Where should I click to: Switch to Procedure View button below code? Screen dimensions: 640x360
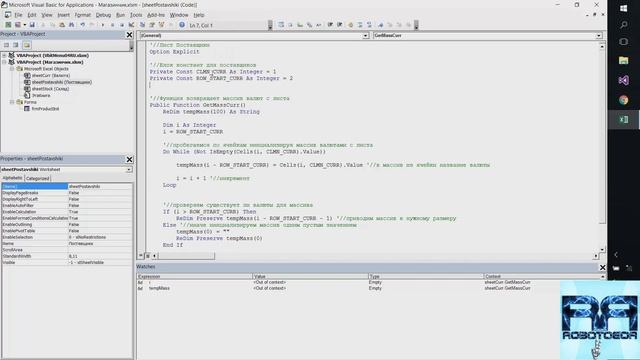(x=141, y=256)
